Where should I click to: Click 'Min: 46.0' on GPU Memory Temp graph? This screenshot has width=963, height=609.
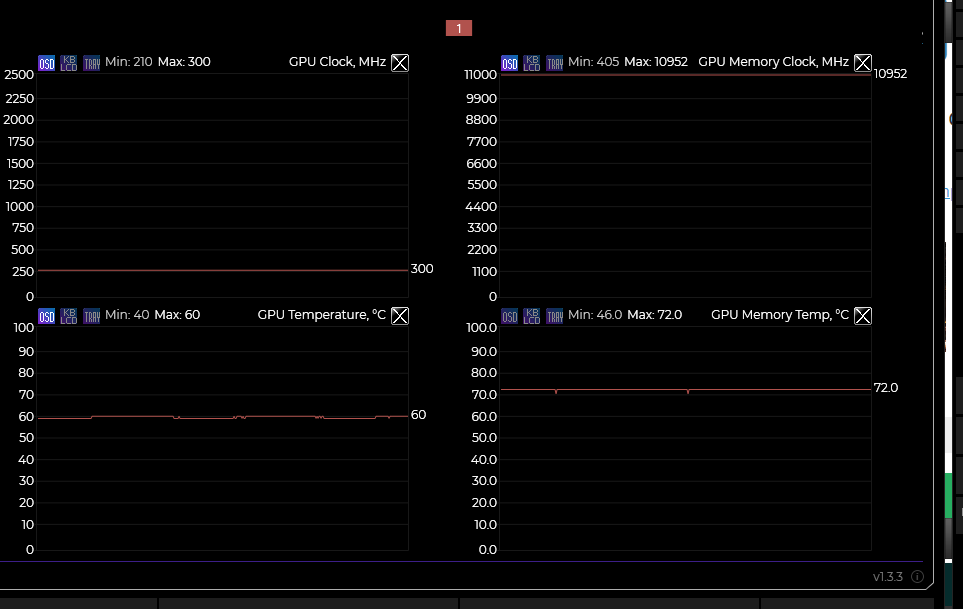point(595,315)
